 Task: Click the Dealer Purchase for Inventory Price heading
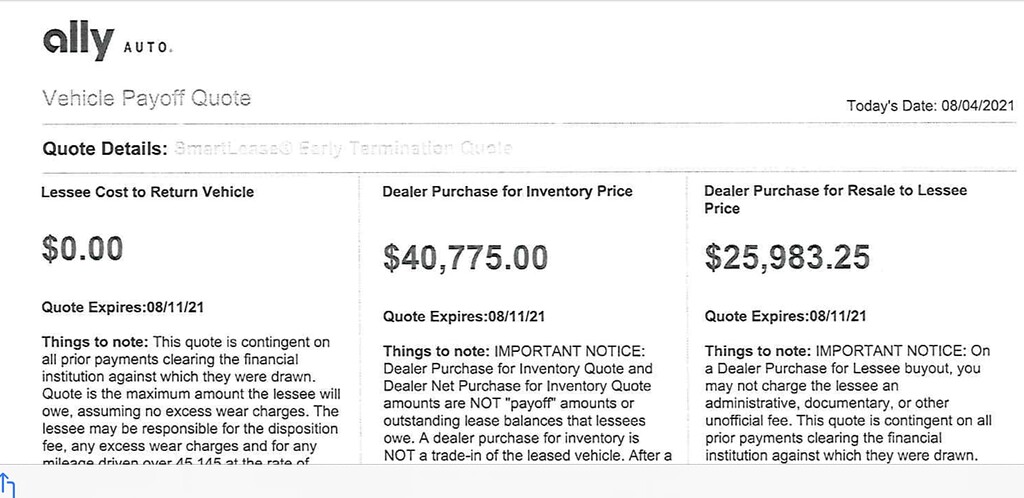(507, 191)
